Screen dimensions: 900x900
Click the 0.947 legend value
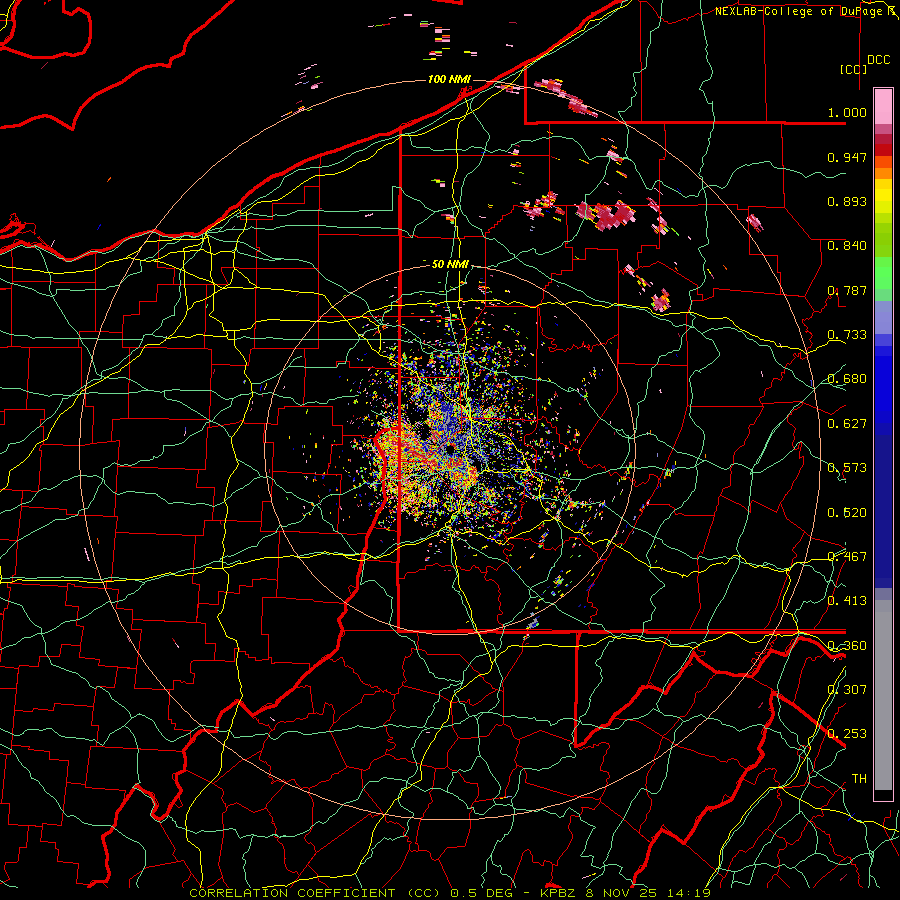[x=847, y=157]
